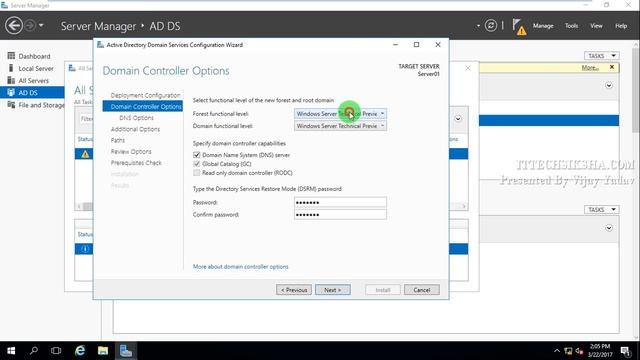
Task: Click the File and Storage icon
Action: 11,105
